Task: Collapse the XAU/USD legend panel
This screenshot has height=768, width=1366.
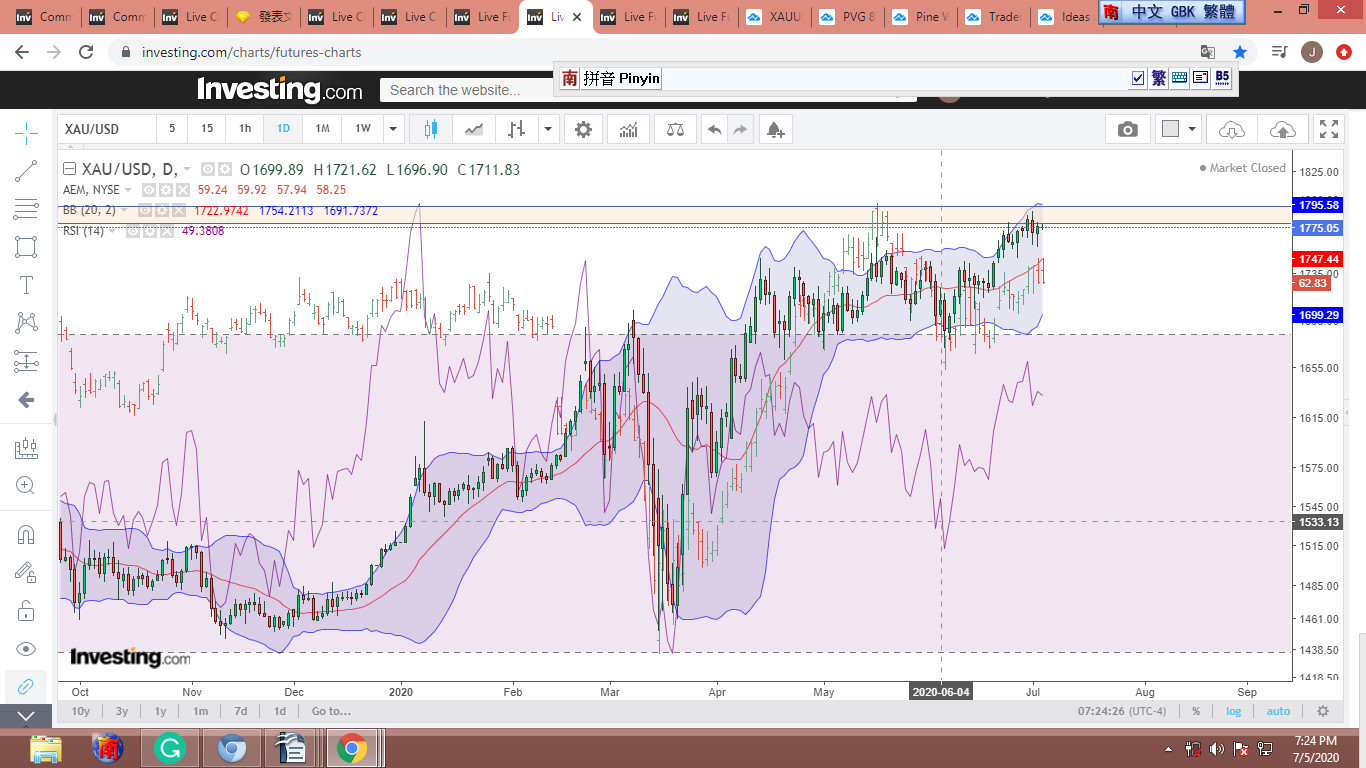Action: coord(69,169)
